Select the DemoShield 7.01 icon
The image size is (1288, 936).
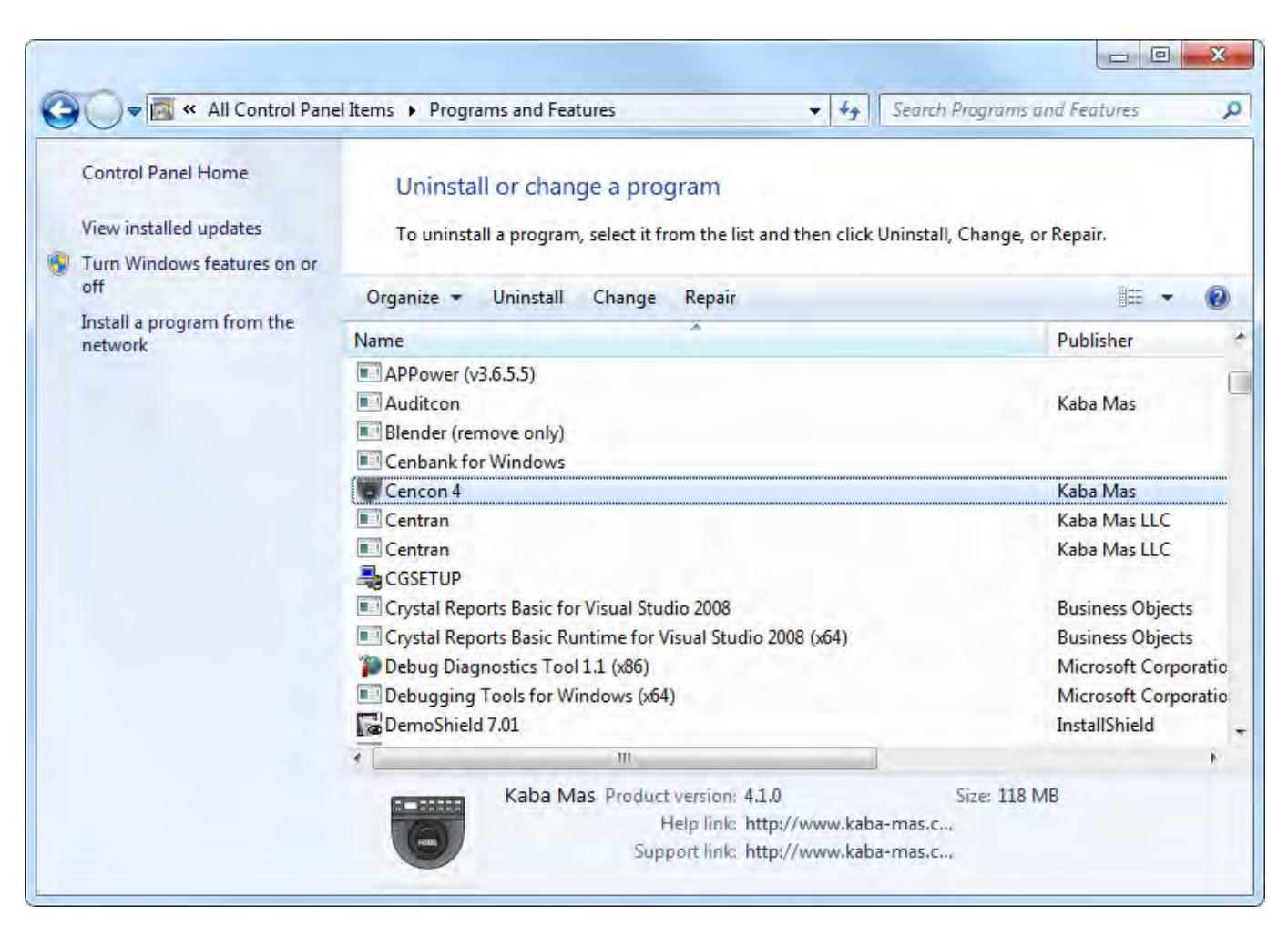368,725
